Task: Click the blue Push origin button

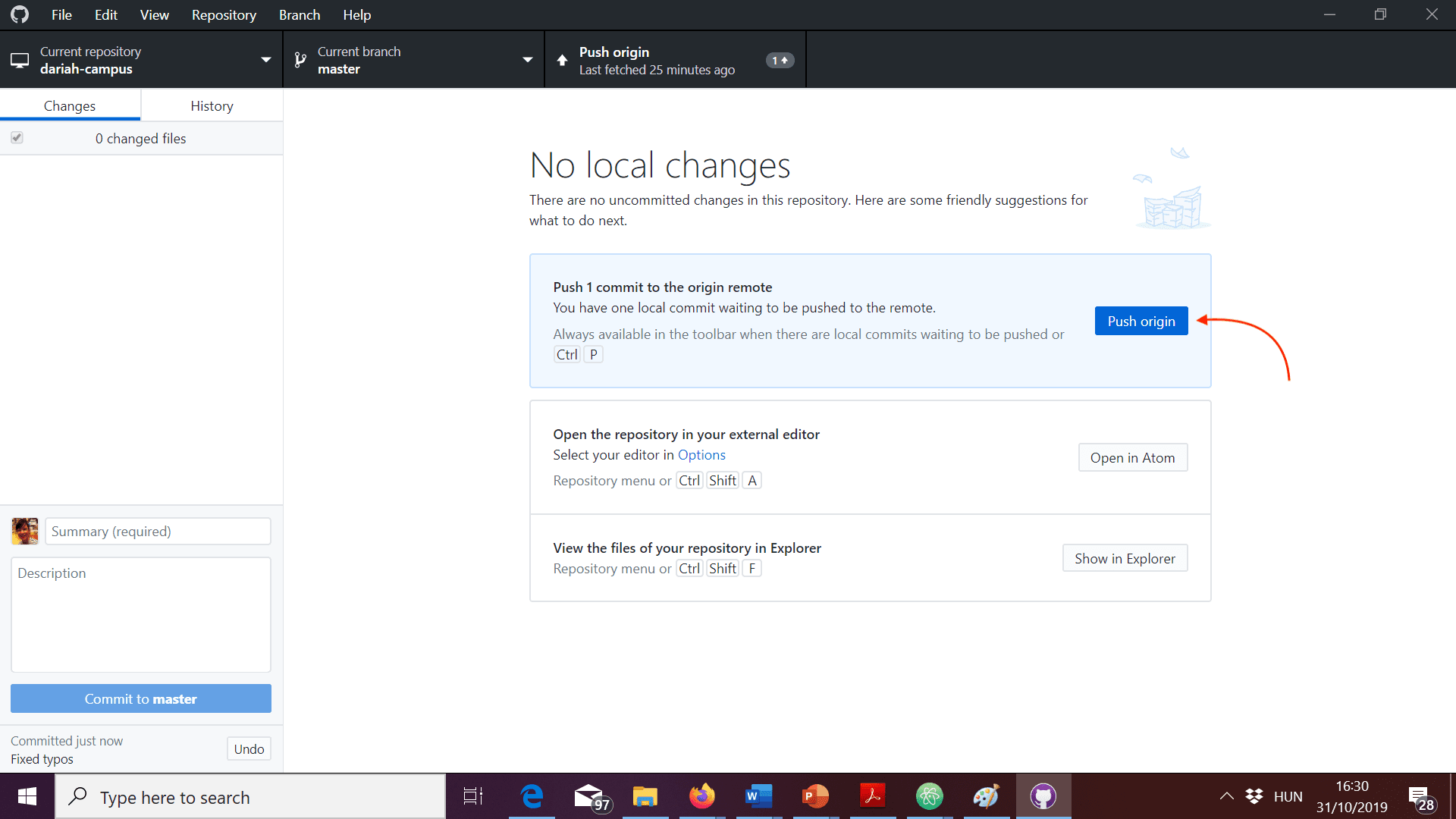Action: point(1141,321)
